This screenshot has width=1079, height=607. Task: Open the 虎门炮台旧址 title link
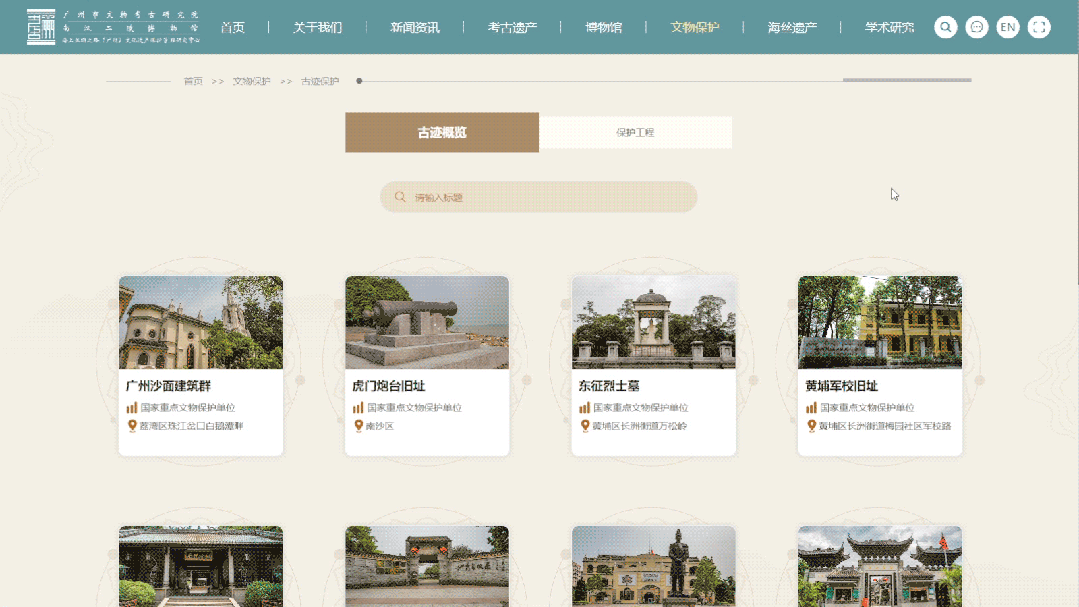click(389, 386)
